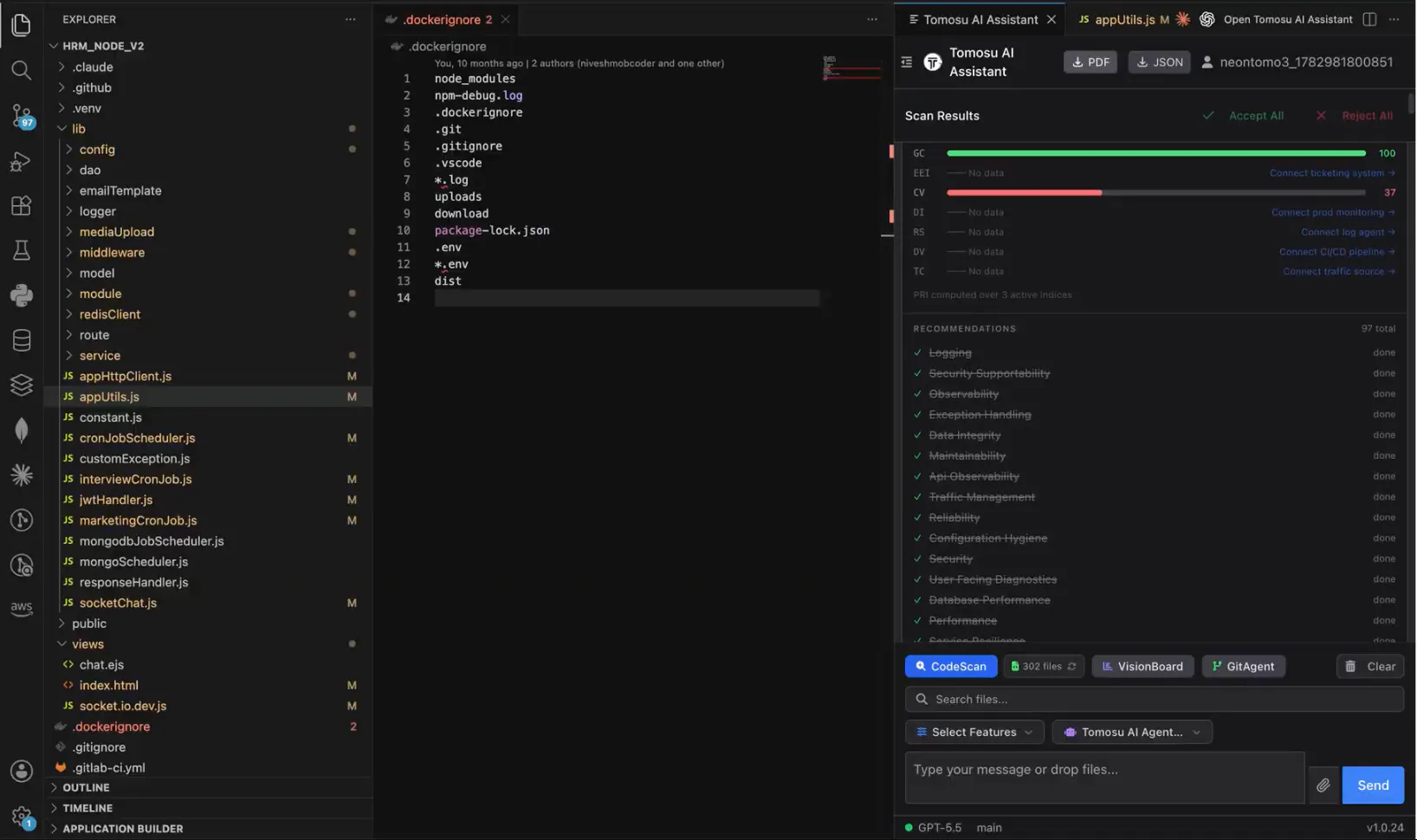Expand the config folder
Image resolution: width=1417 pixels, height=840 pixels.
(69, 150)
